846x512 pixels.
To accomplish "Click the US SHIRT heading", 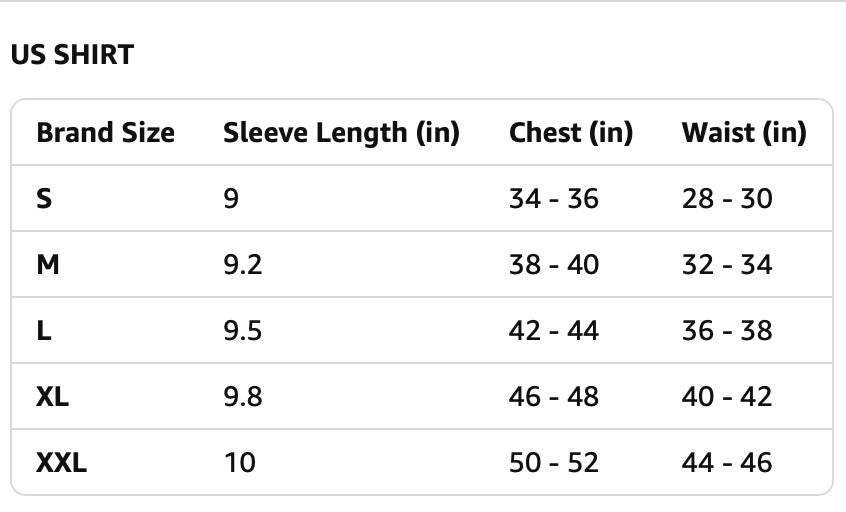I will [x=72, y=55].
